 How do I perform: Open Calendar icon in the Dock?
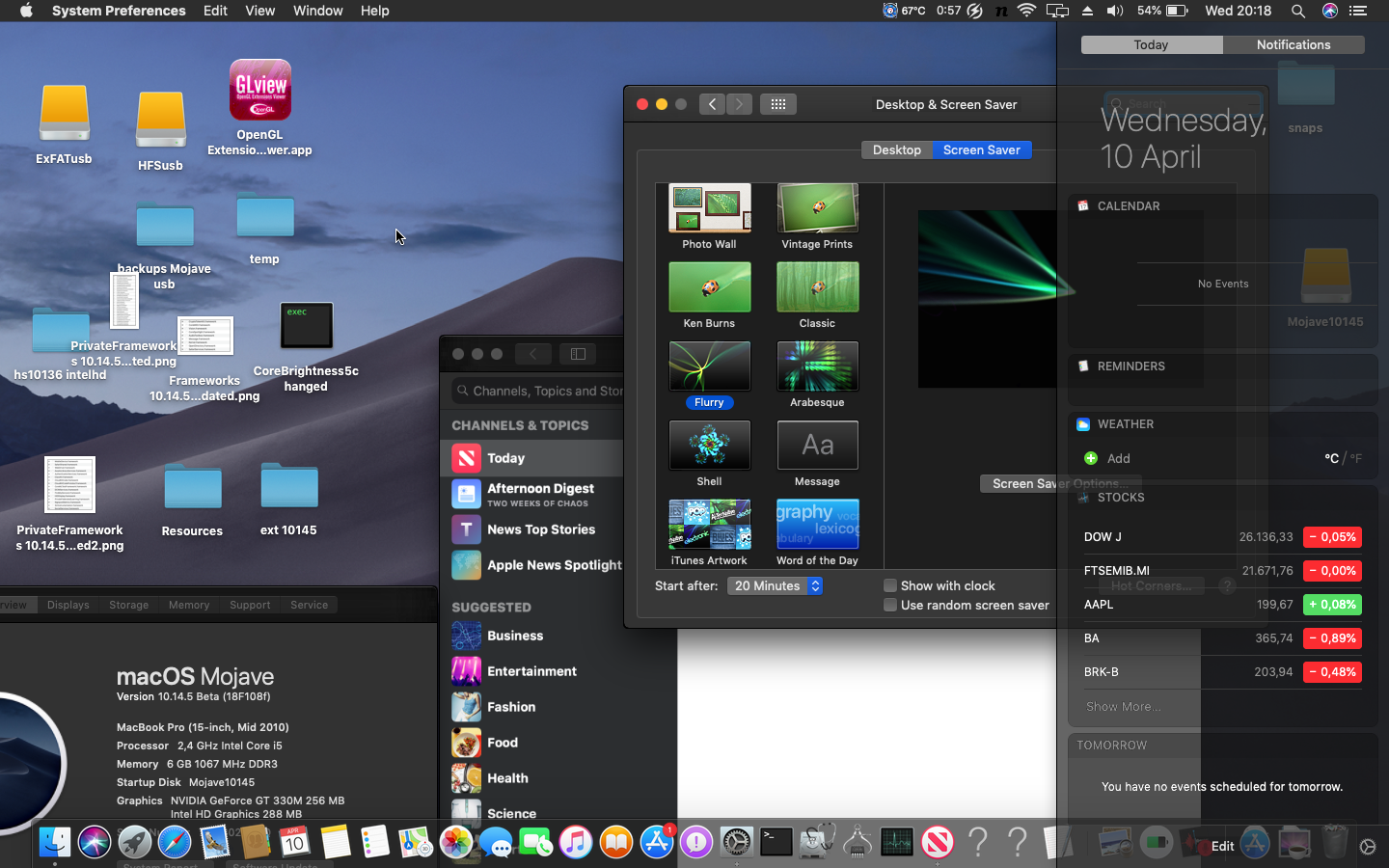(x=295, y=842)
